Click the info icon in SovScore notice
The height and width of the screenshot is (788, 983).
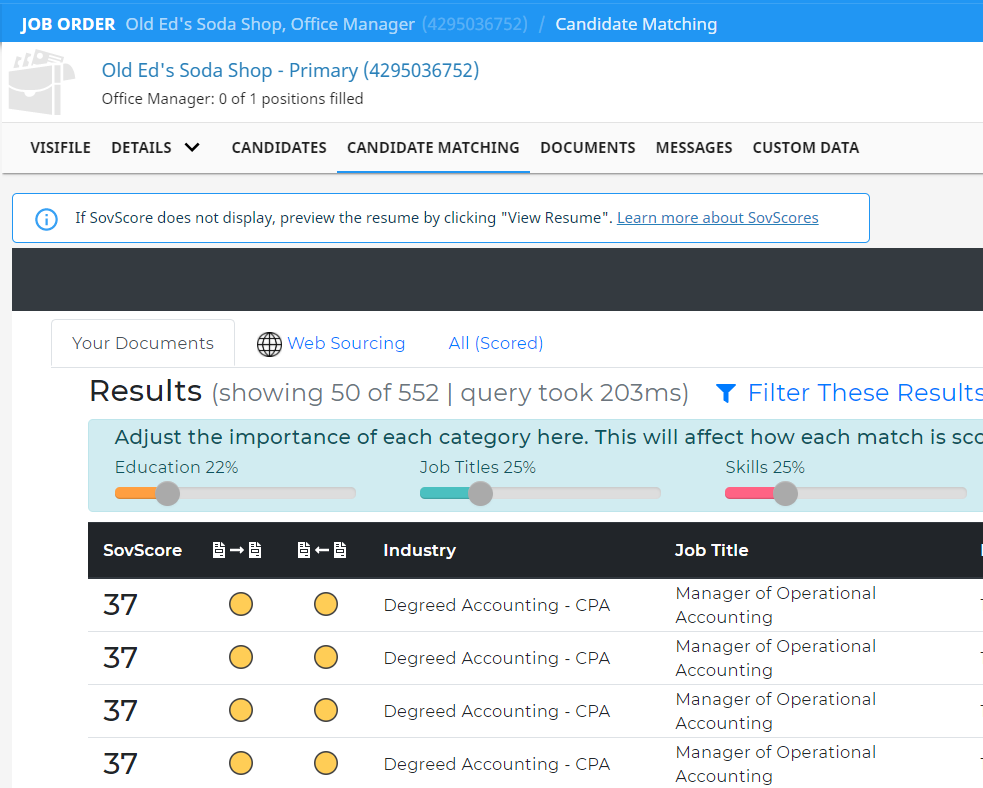pos(46,219)
